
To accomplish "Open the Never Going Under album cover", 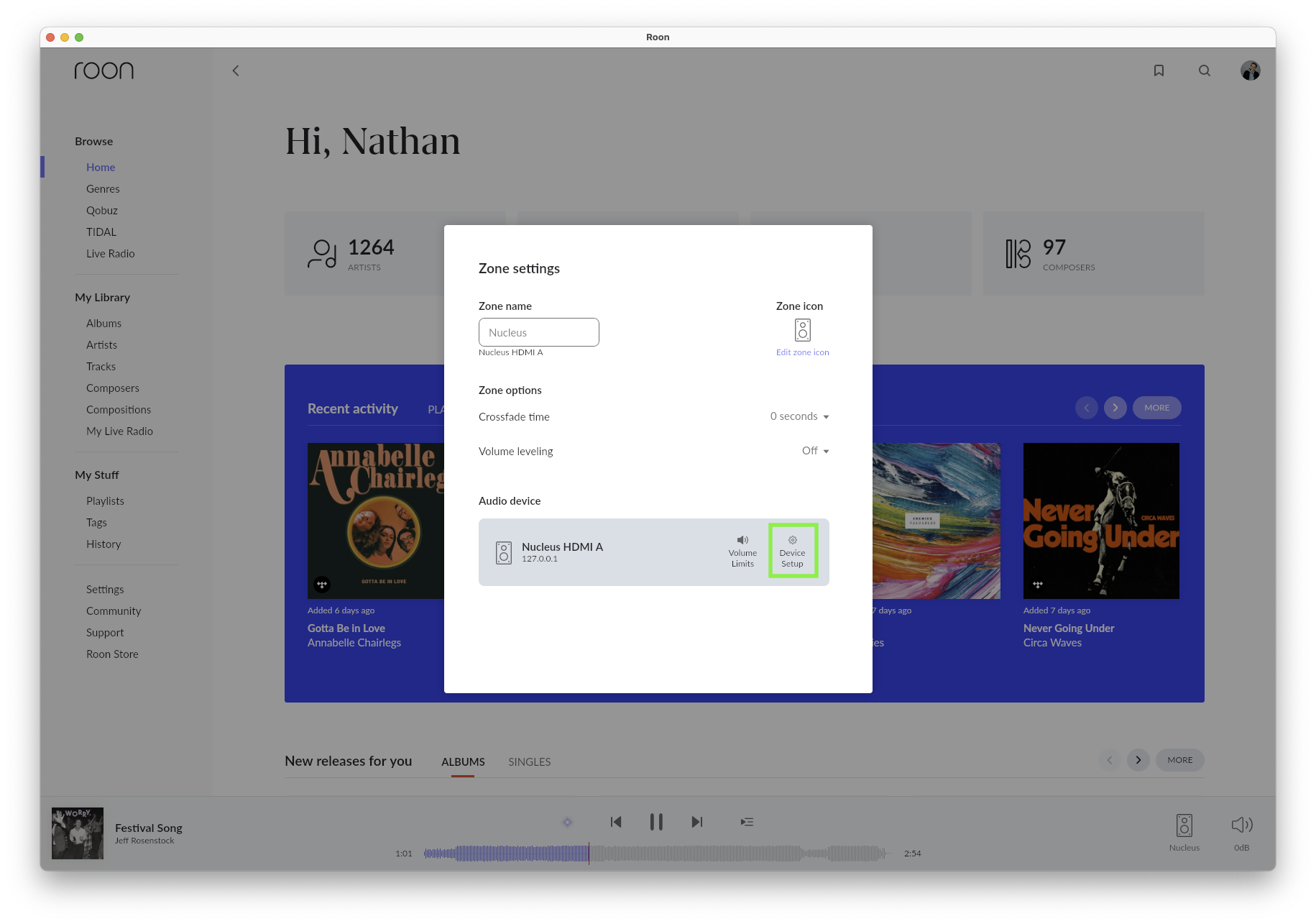I will click(x=1101, y=521).
